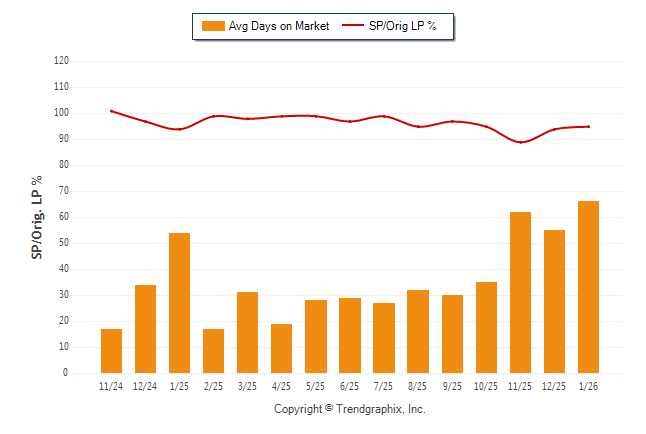The image size is (646, 434).
Task: Click the tallest 1/26 bar
Action: click(x=589, y=287)
